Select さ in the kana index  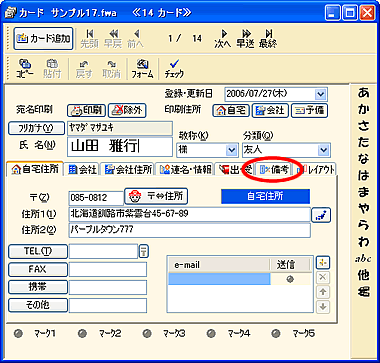click(364, 126)
